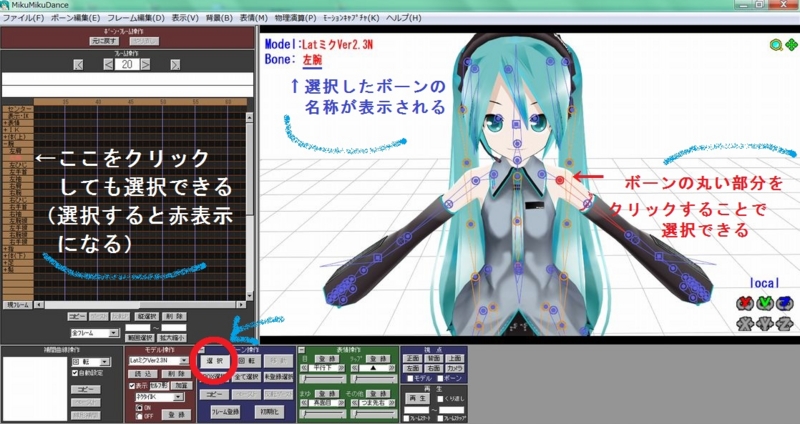Image resolution: width=800 pixels, height=424 pixels.
Task: Enable the くり返し repeat checkbox
Action: [x=440, y=399]
